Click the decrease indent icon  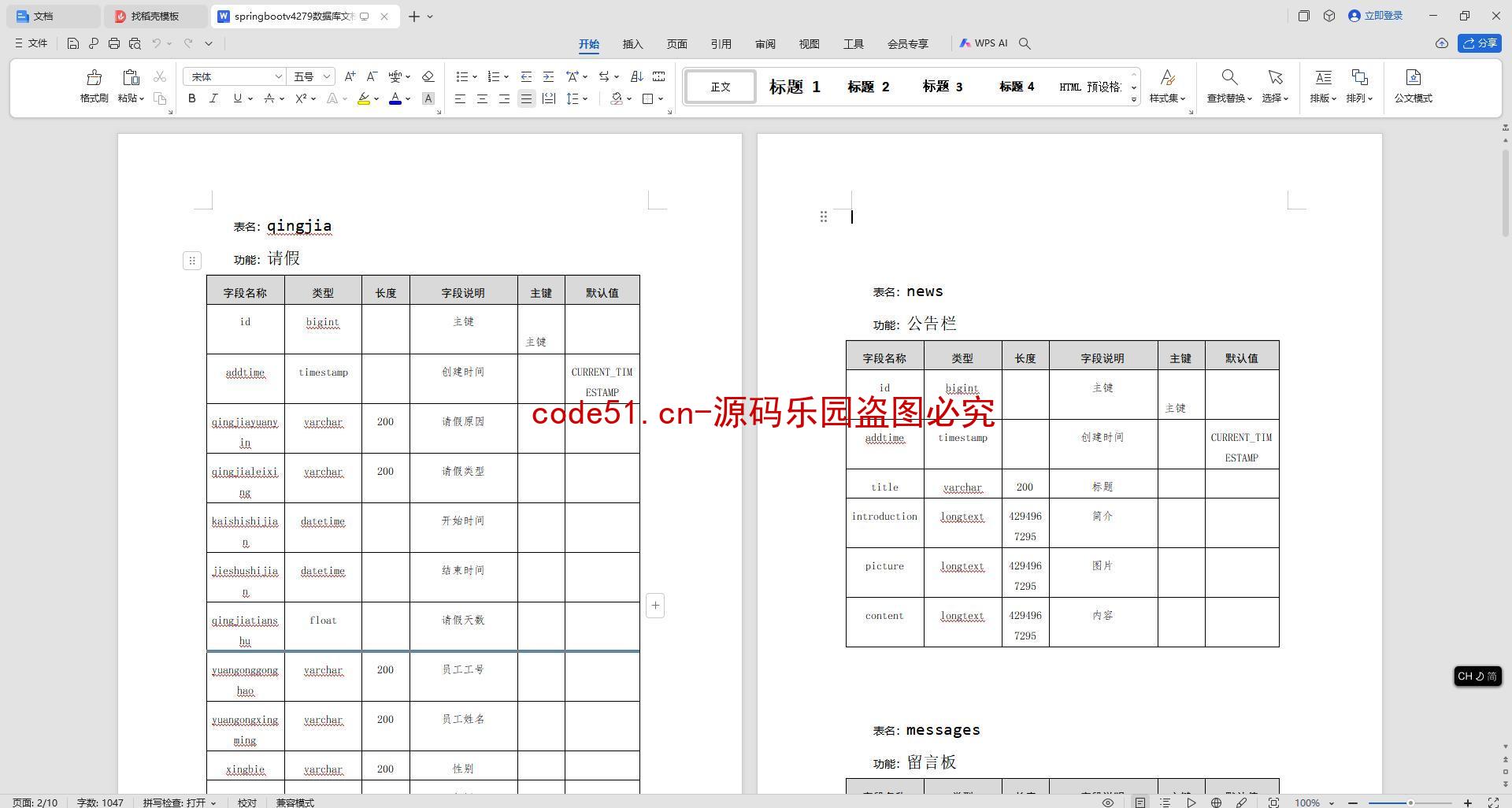pos(526,76)
